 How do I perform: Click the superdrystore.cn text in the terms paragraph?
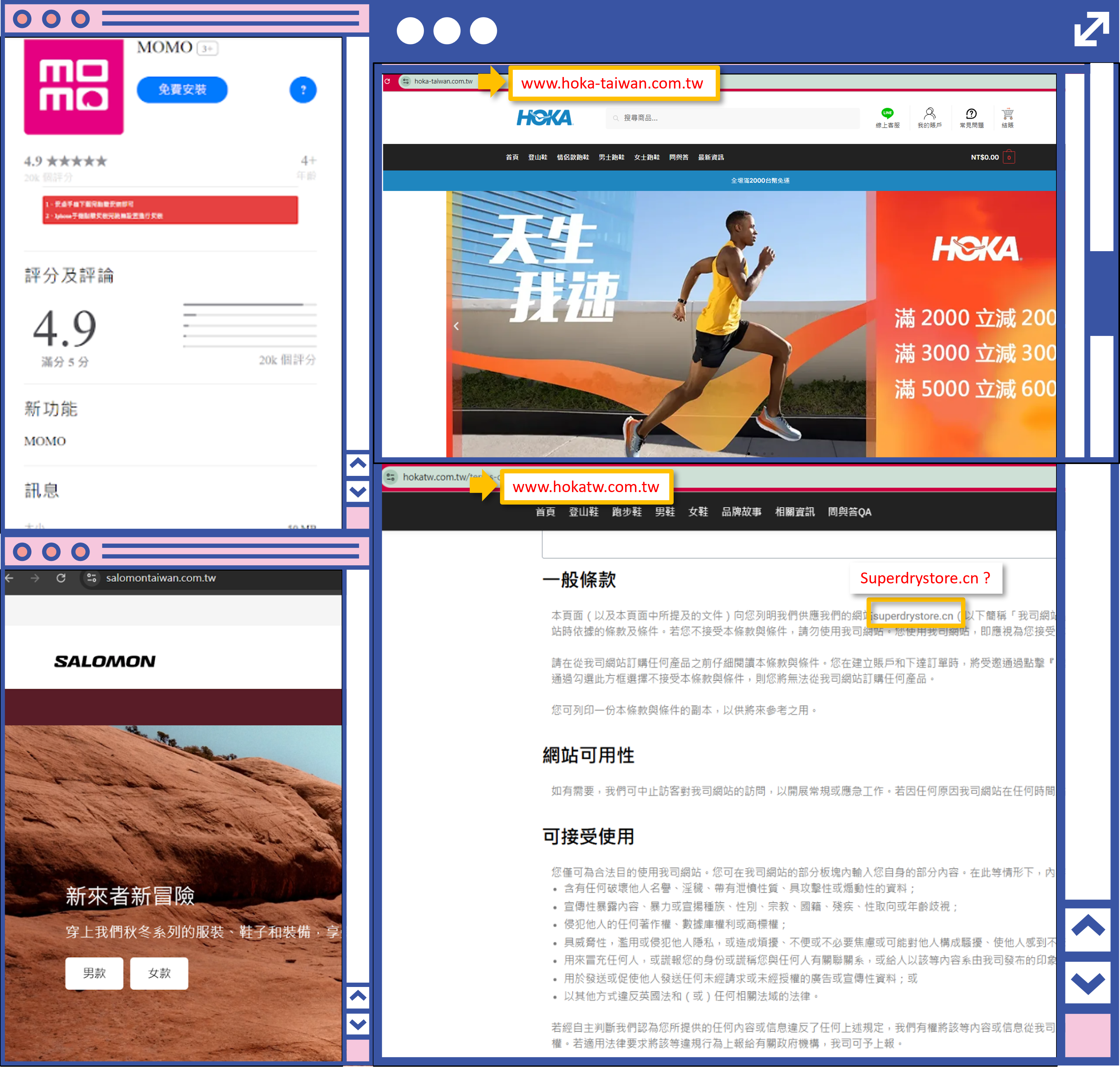click(913, 615)
